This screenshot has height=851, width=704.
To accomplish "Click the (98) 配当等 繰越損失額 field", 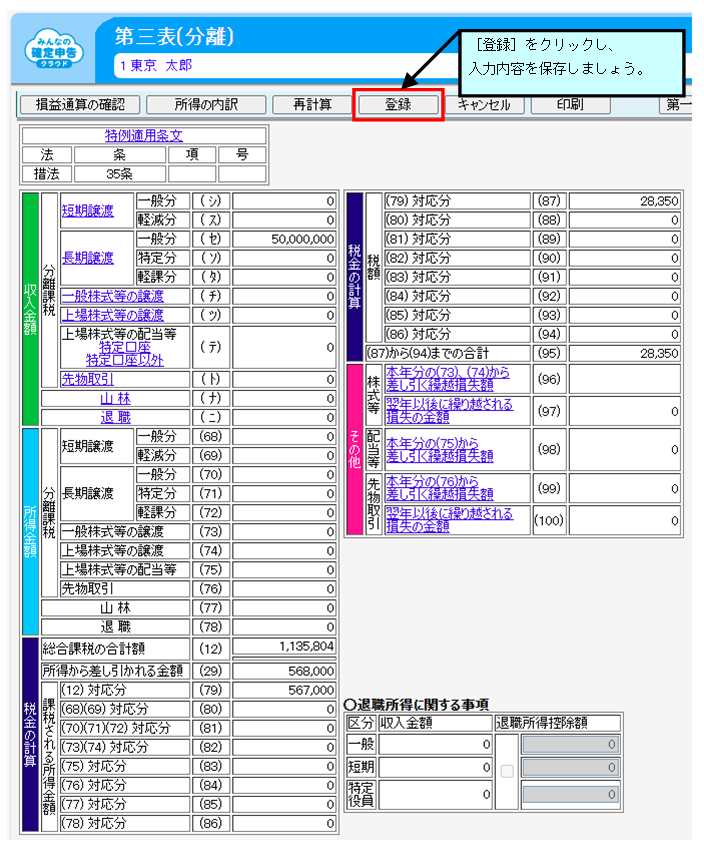I will click(624, 449).
